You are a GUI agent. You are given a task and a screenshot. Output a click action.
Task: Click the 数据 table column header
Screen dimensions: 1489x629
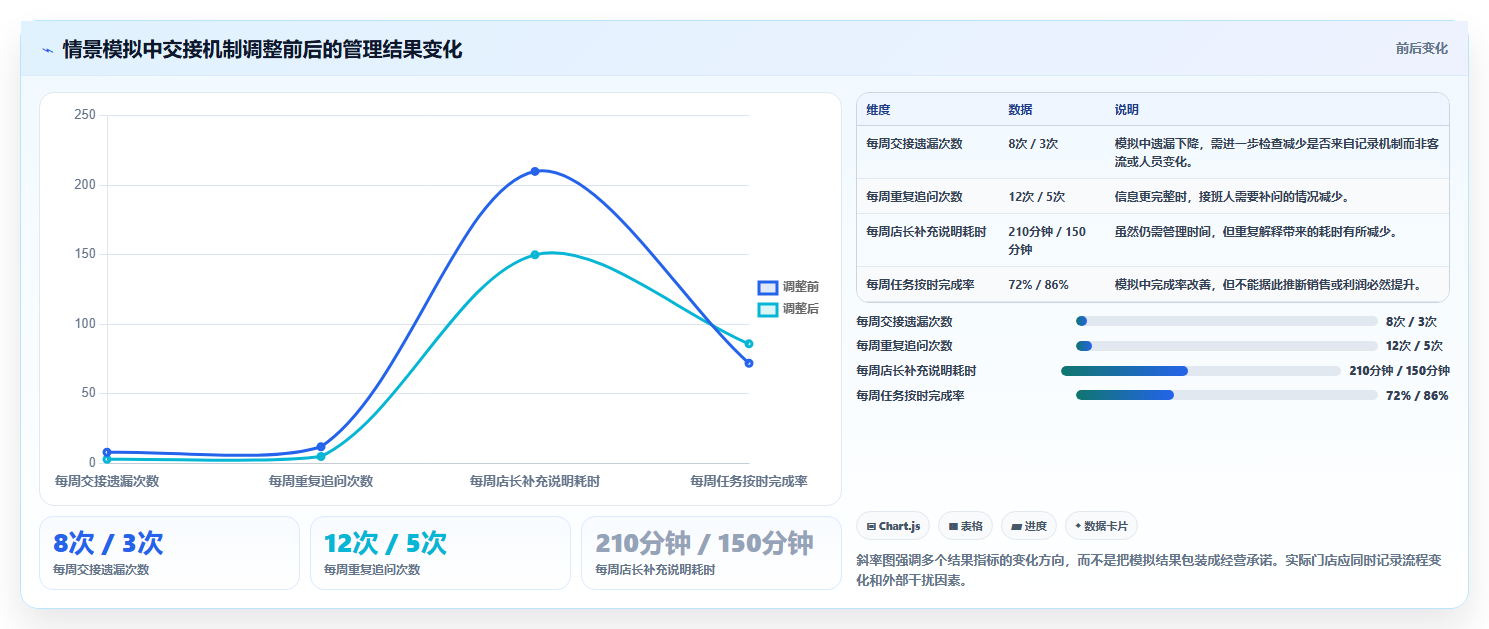pyautogui.click(x=1020, y=110)
